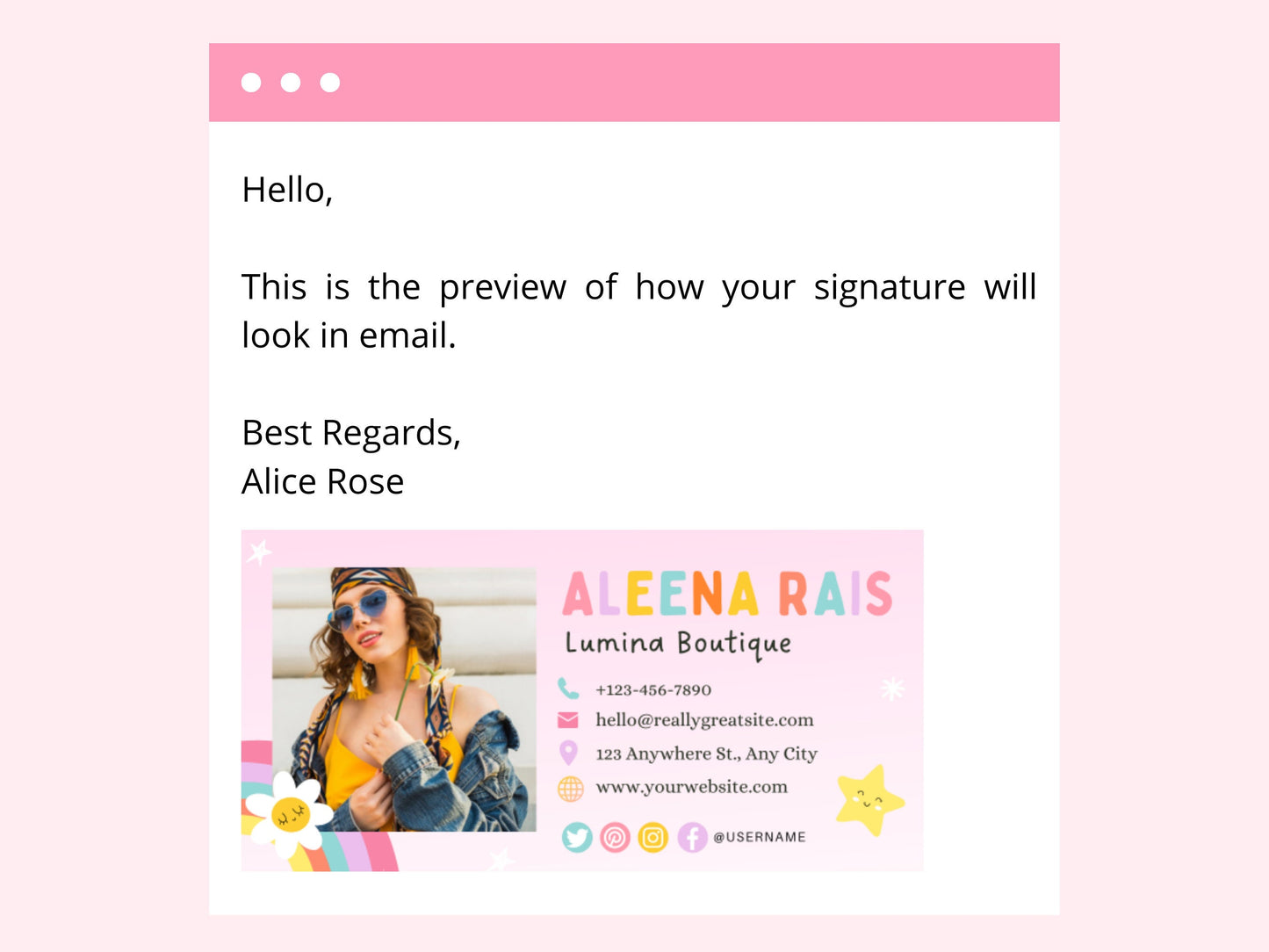Open hello@reallygreatsite.com email link

704,720
